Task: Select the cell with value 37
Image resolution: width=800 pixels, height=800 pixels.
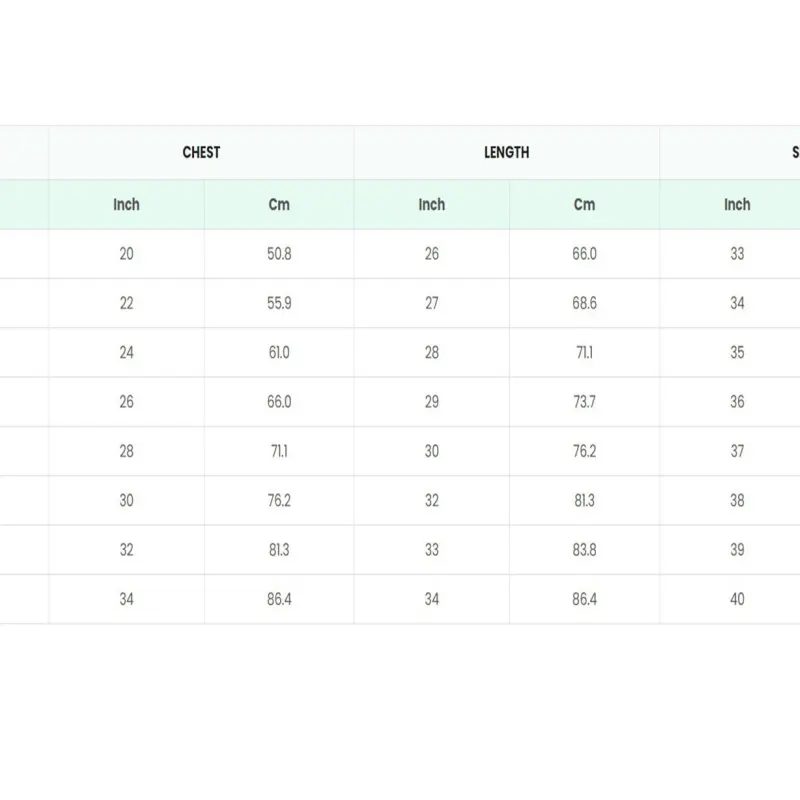Action: [737, 451]
